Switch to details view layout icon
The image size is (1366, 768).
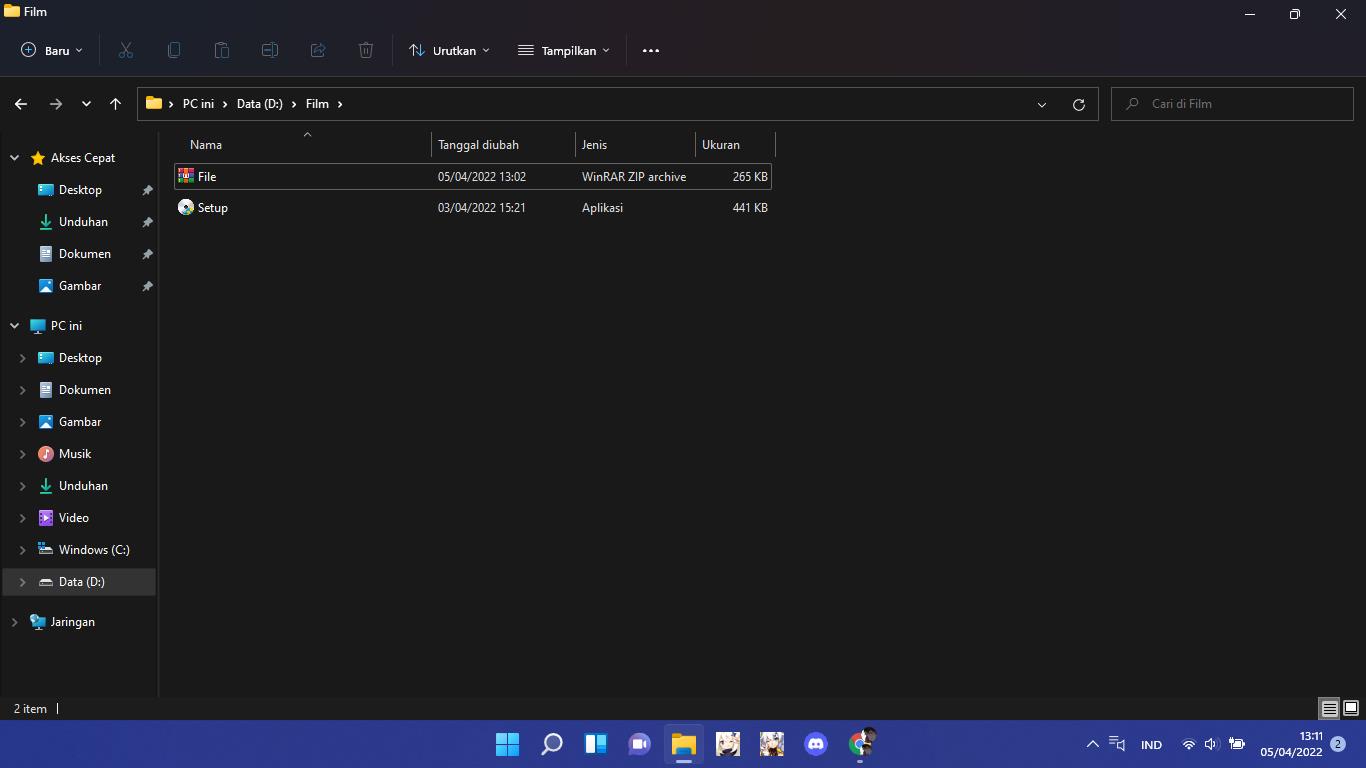coord(1329,709)
